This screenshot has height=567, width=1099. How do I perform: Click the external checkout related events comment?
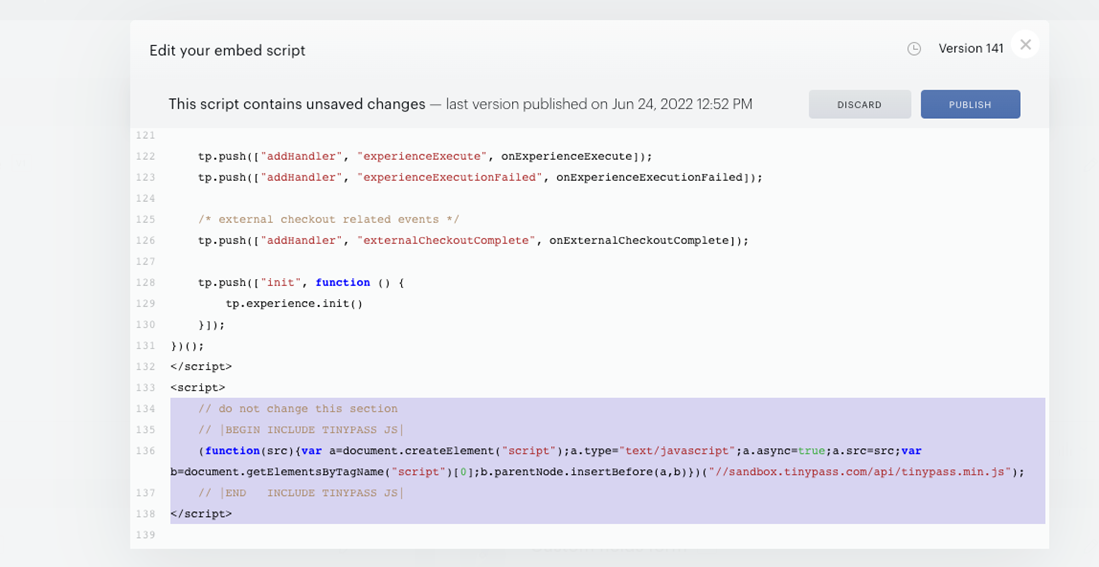329,219
